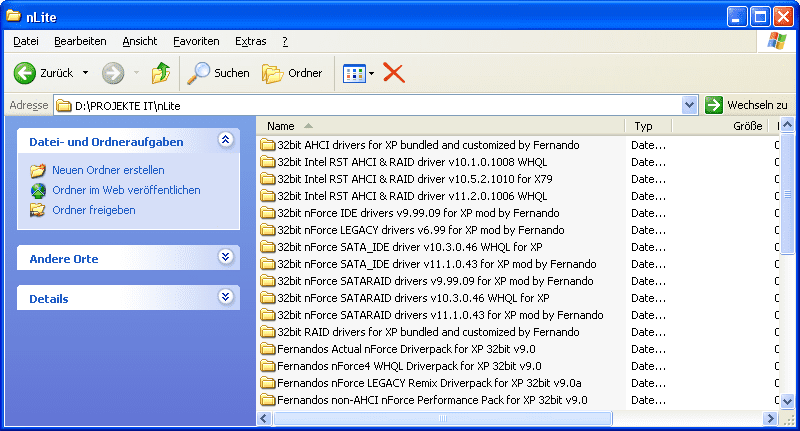Select folder icon of Fernandos nForce4 WHQL Driverpack

267,366
